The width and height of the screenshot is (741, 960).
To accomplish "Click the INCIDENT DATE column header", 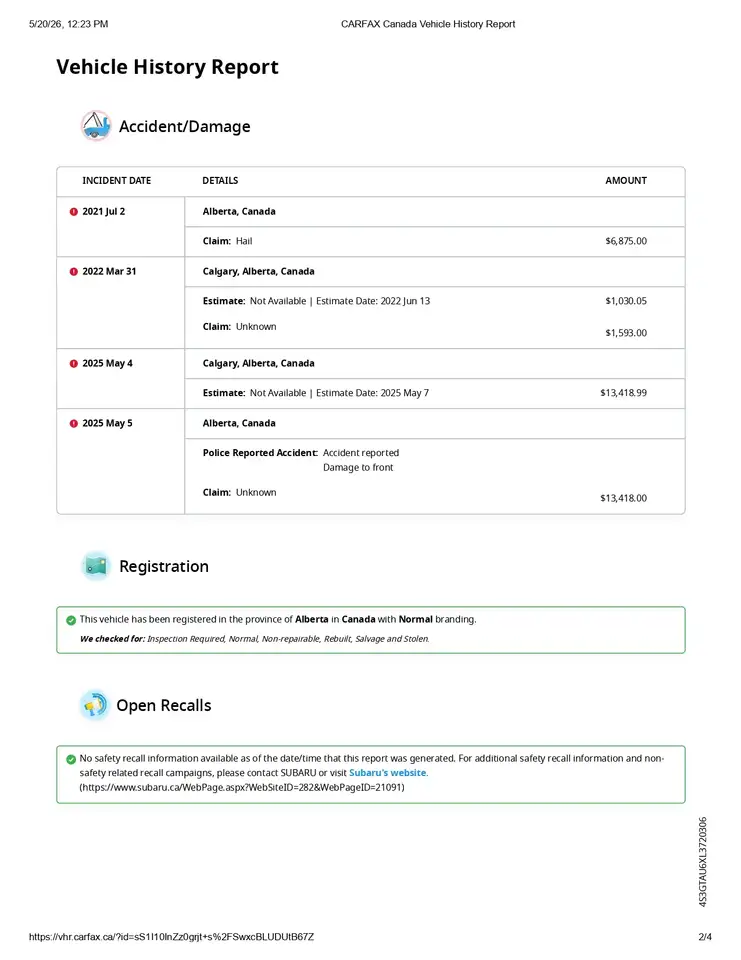I will point(116,181).
